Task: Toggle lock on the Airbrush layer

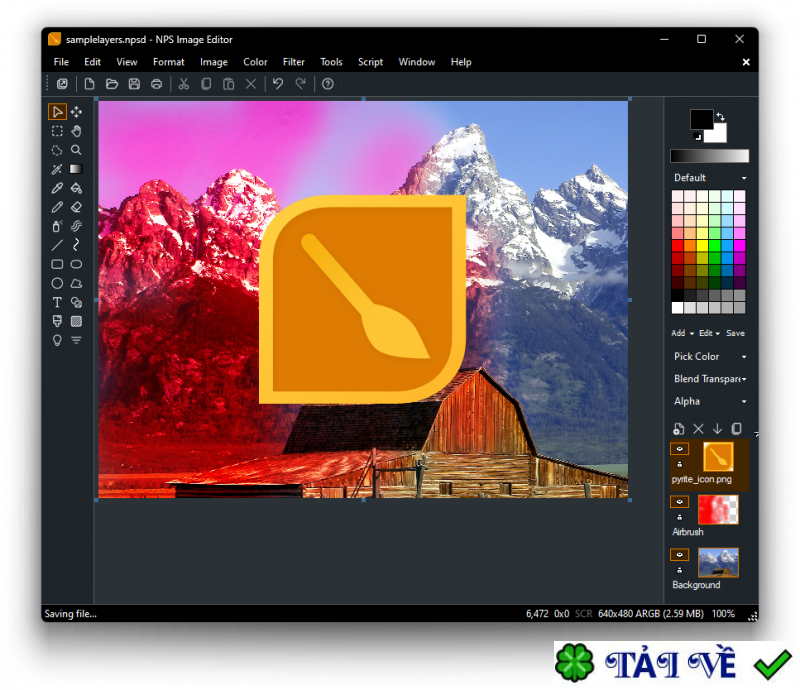Action: click(680, 517)
